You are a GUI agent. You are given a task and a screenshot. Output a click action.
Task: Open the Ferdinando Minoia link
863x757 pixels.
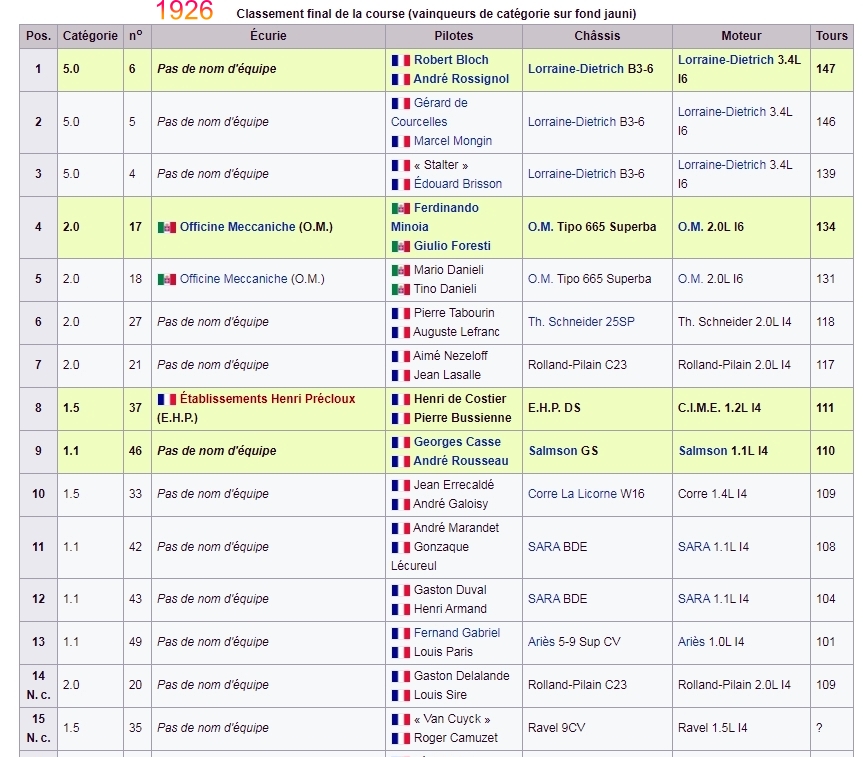click(x=435, y=217)
